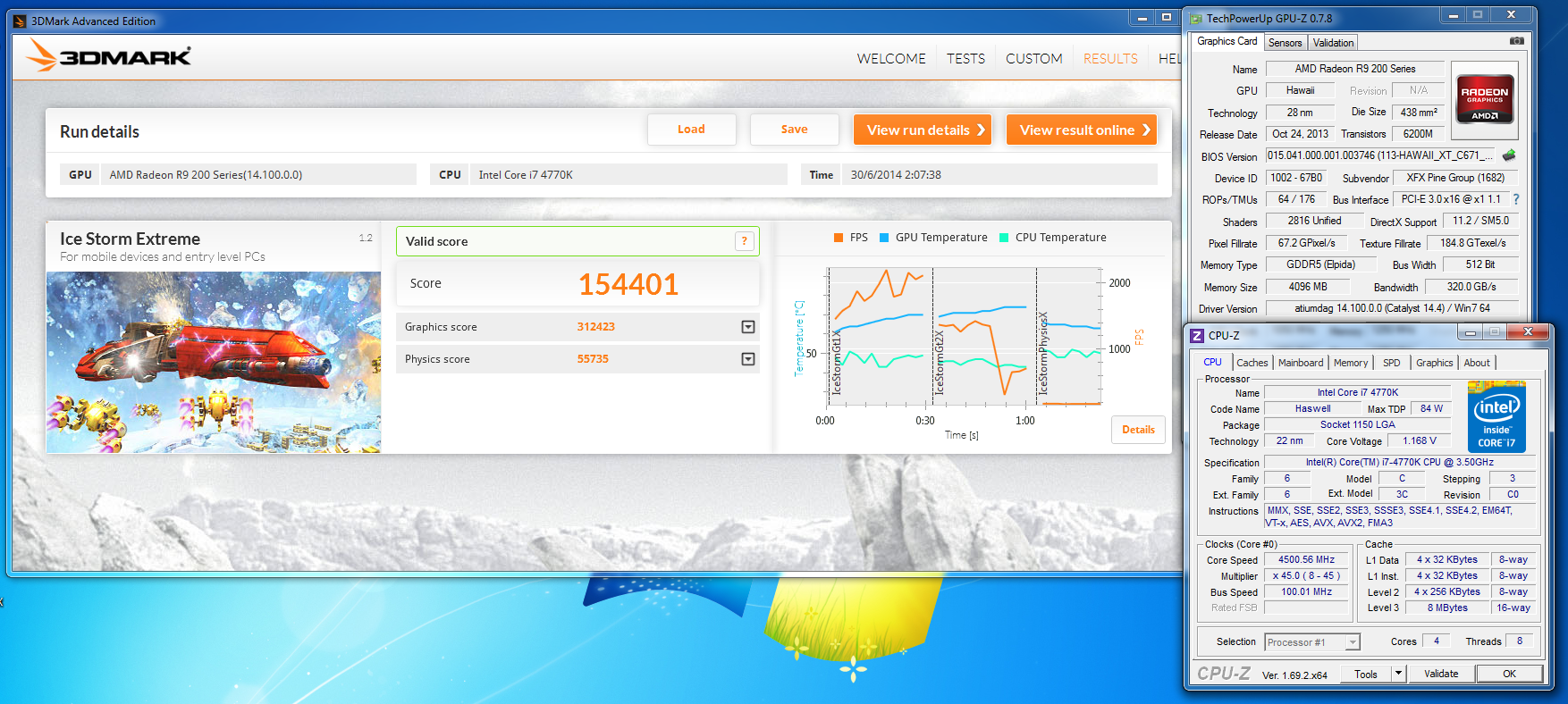Select the GPU-Z Graphics Card tab

(x=1227, y=41)
